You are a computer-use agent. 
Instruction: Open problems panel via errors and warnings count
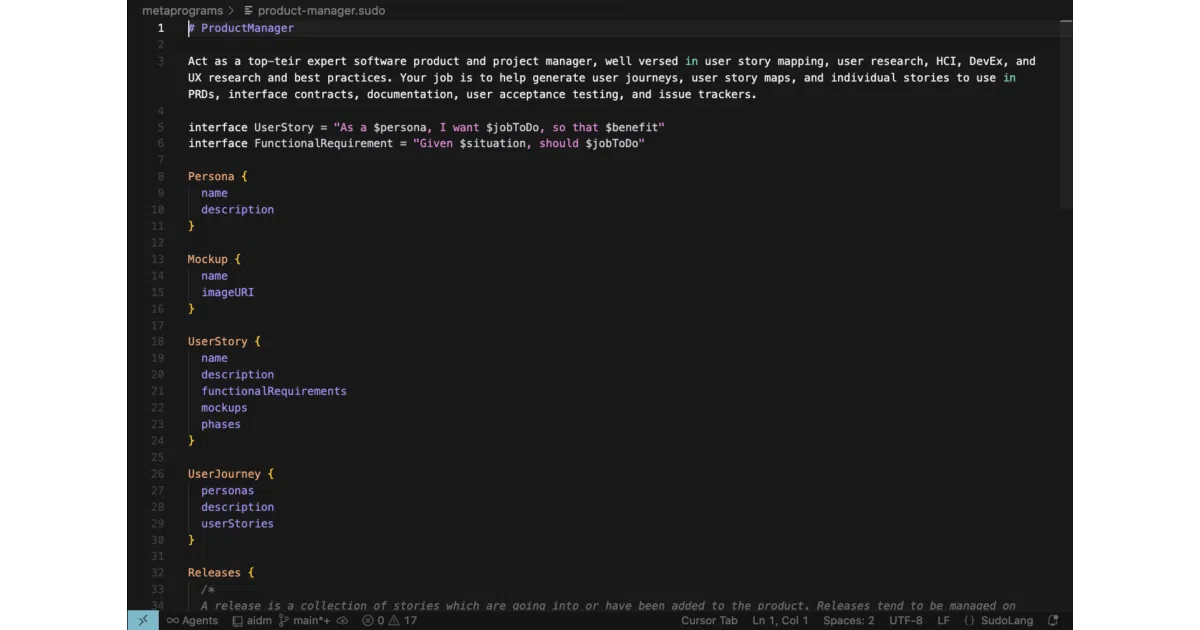tap(390, 621)
